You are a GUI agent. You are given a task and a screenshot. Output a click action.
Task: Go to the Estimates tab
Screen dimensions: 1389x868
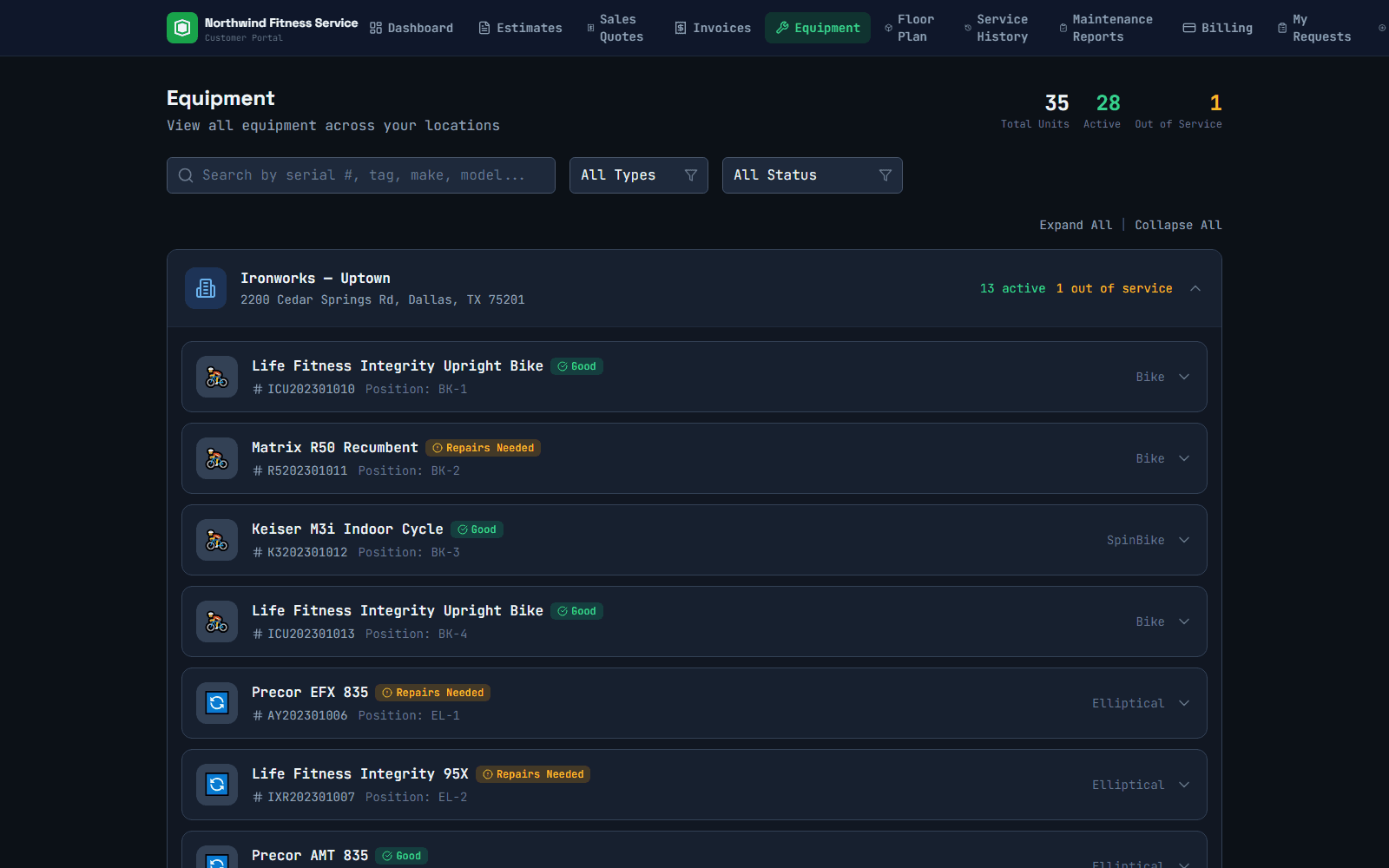521,28
